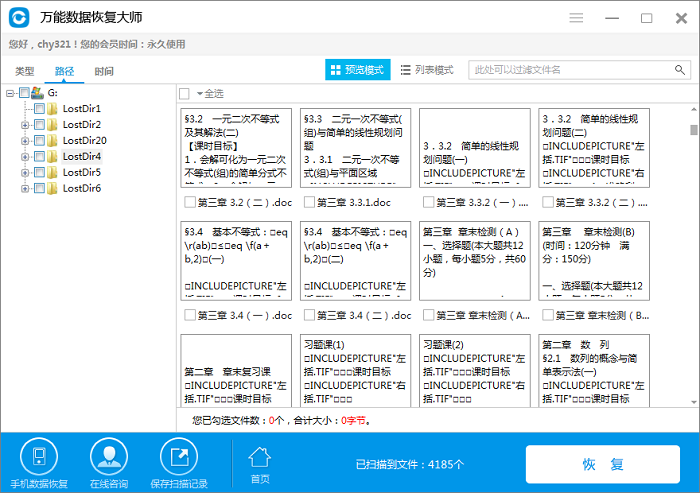Screen dimensions: 700x493
Task: Check file 第三章 3.4 (二).doc
Action: point(309,315)
